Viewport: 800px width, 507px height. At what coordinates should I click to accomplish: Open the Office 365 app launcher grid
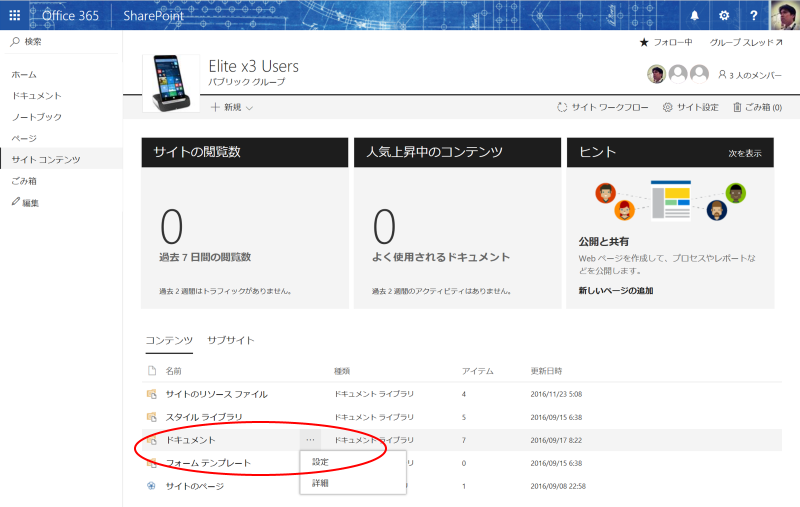coord(15,15)
